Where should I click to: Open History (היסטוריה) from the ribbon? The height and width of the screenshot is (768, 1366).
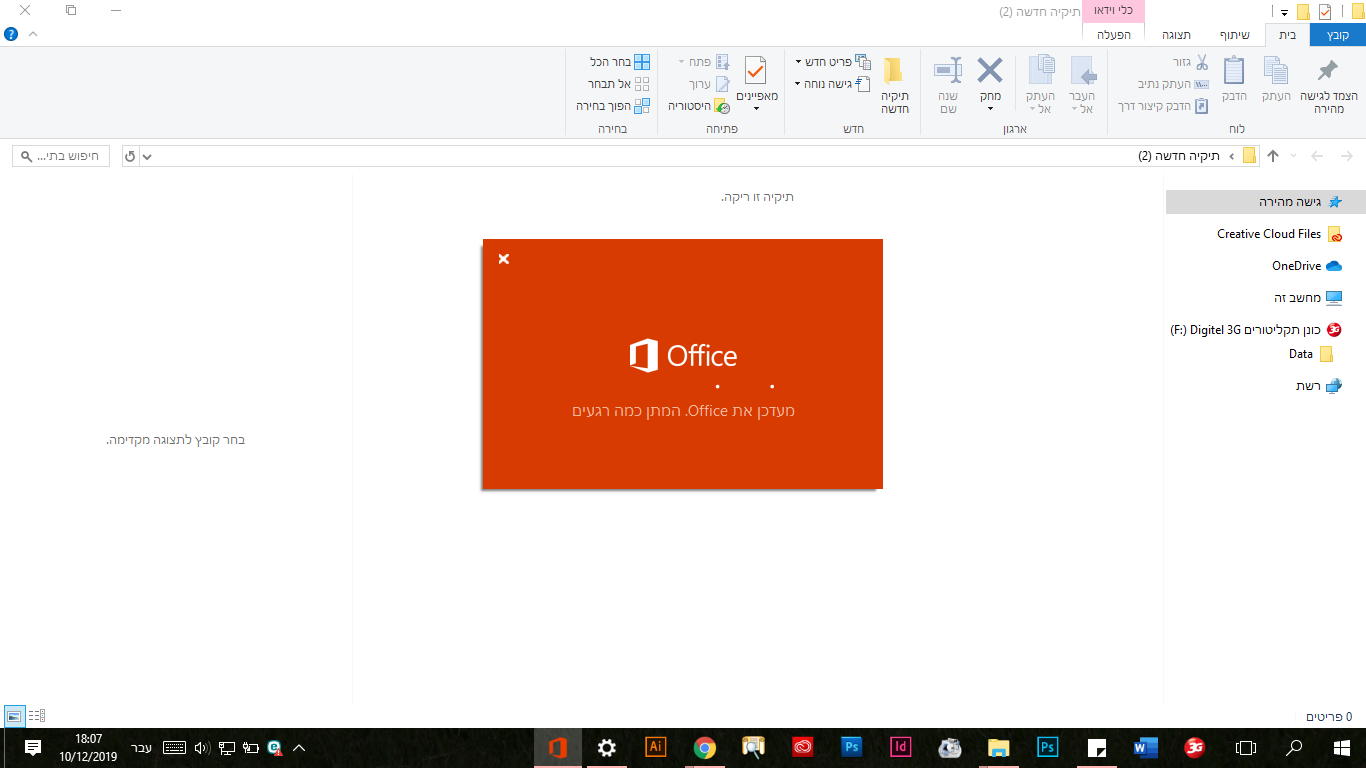(699, 106)
